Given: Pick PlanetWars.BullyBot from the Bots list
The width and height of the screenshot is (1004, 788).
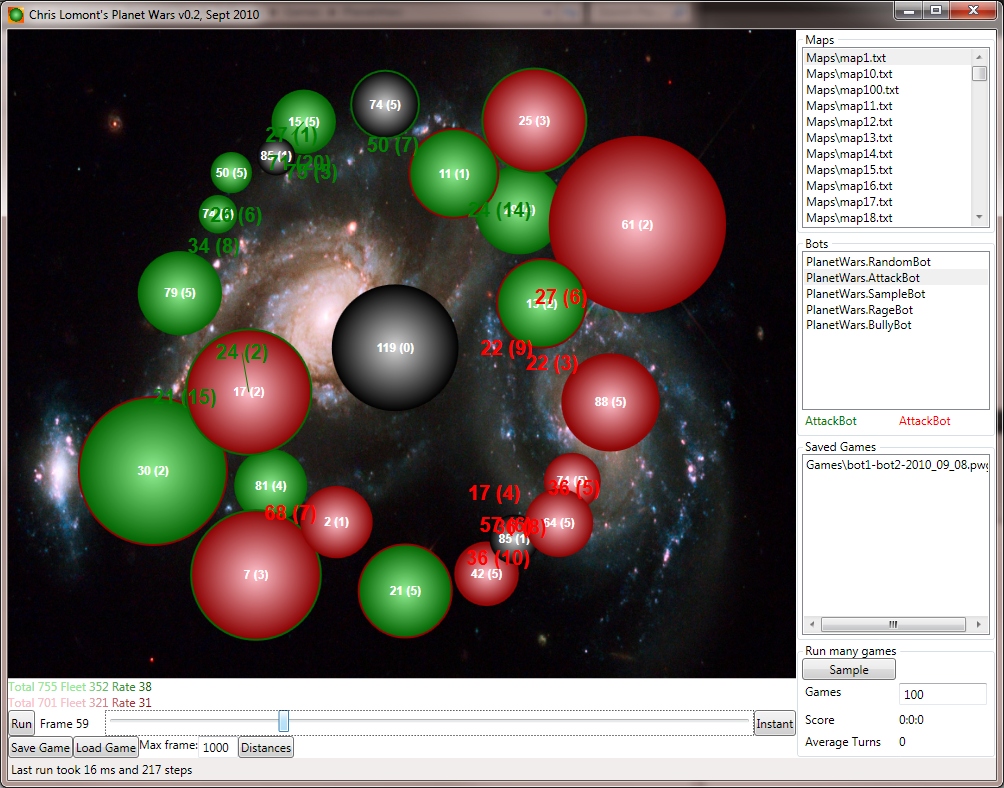Looking at the screenshot, I should pos(858,325).
